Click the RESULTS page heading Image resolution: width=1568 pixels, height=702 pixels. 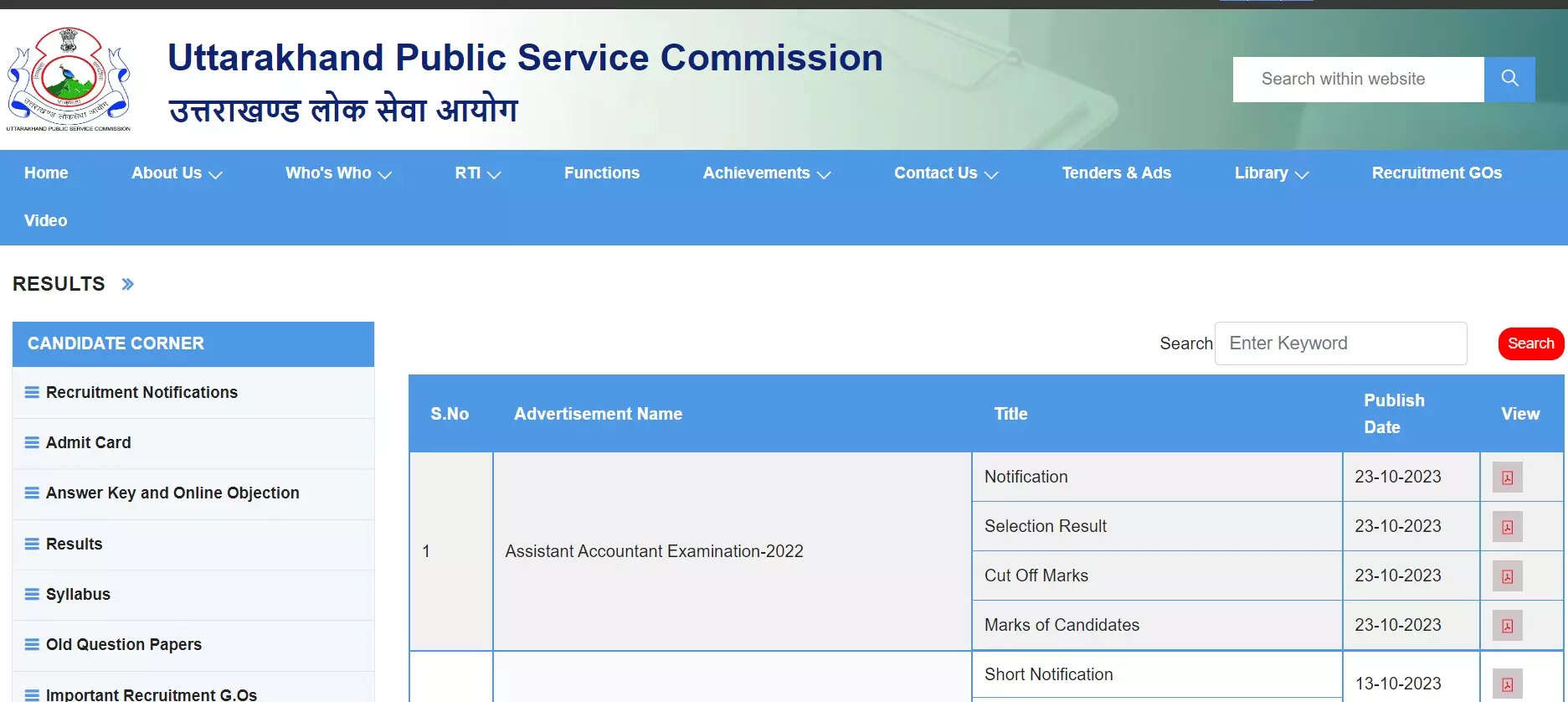click(x=59, y=284)
